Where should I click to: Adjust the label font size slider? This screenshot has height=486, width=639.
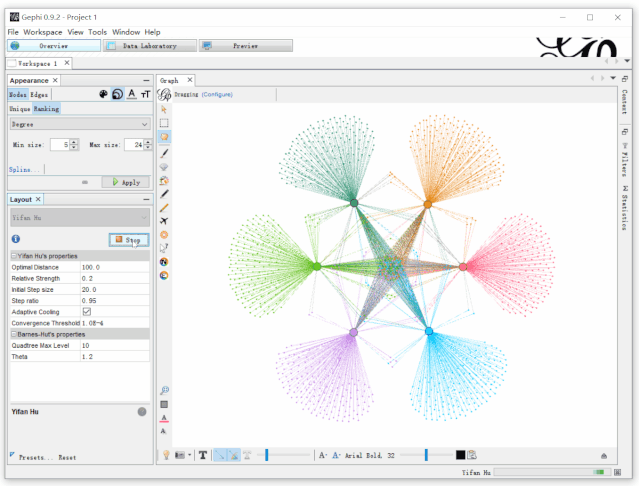point(426,455)
